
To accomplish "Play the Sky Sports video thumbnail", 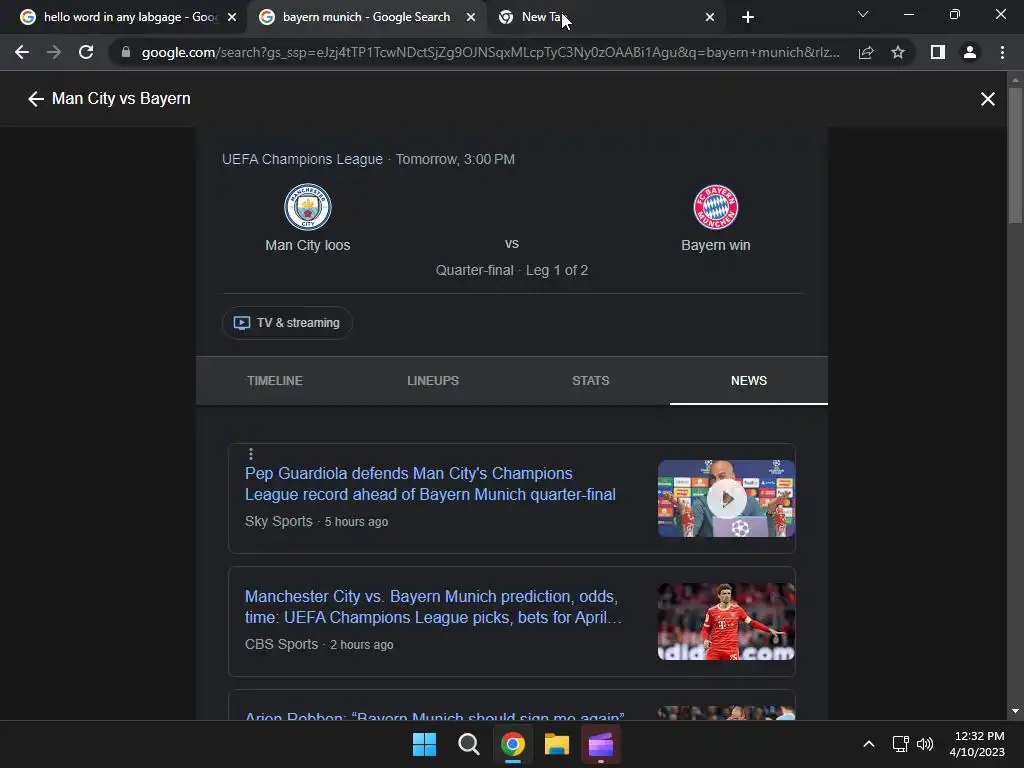I will [726, 499].
